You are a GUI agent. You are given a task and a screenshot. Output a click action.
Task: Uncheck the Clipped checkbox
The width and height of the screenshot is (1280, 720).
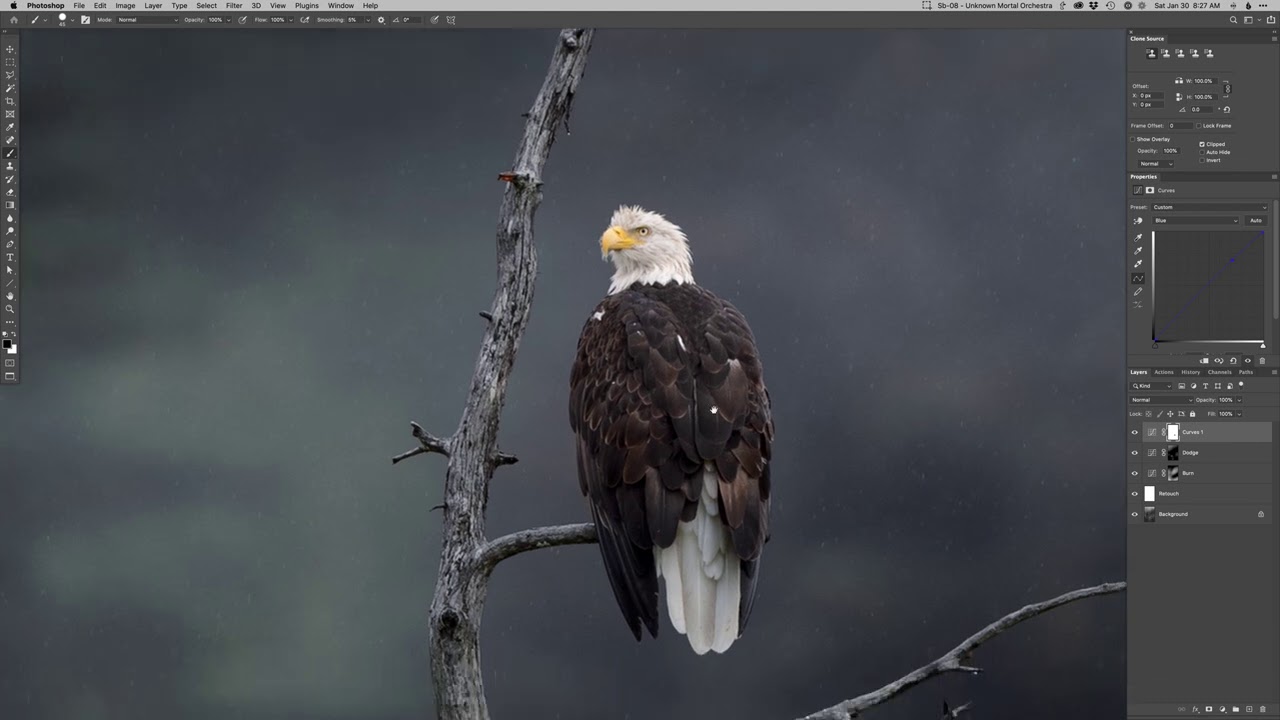coord(1202,144)
